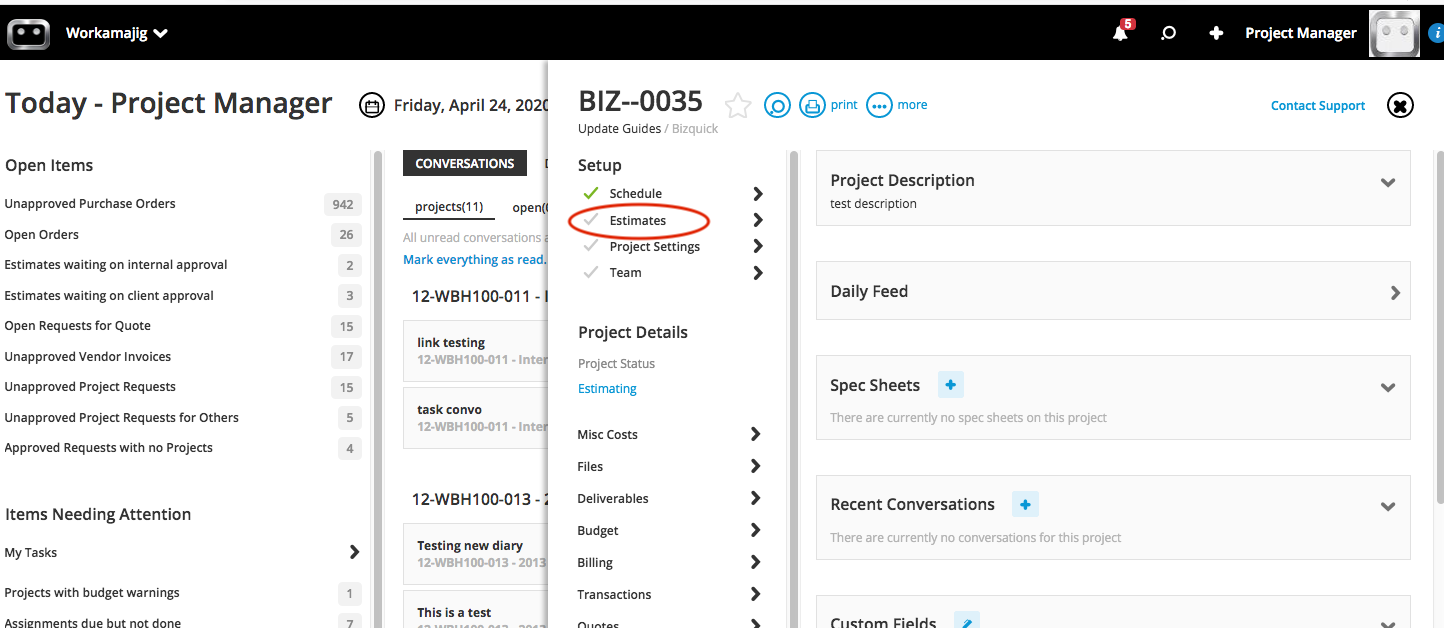Viewport: 1444px width, 628px height.
Task: Expand Daily Feed section chevron
Action: click(x=1395, y=293)
